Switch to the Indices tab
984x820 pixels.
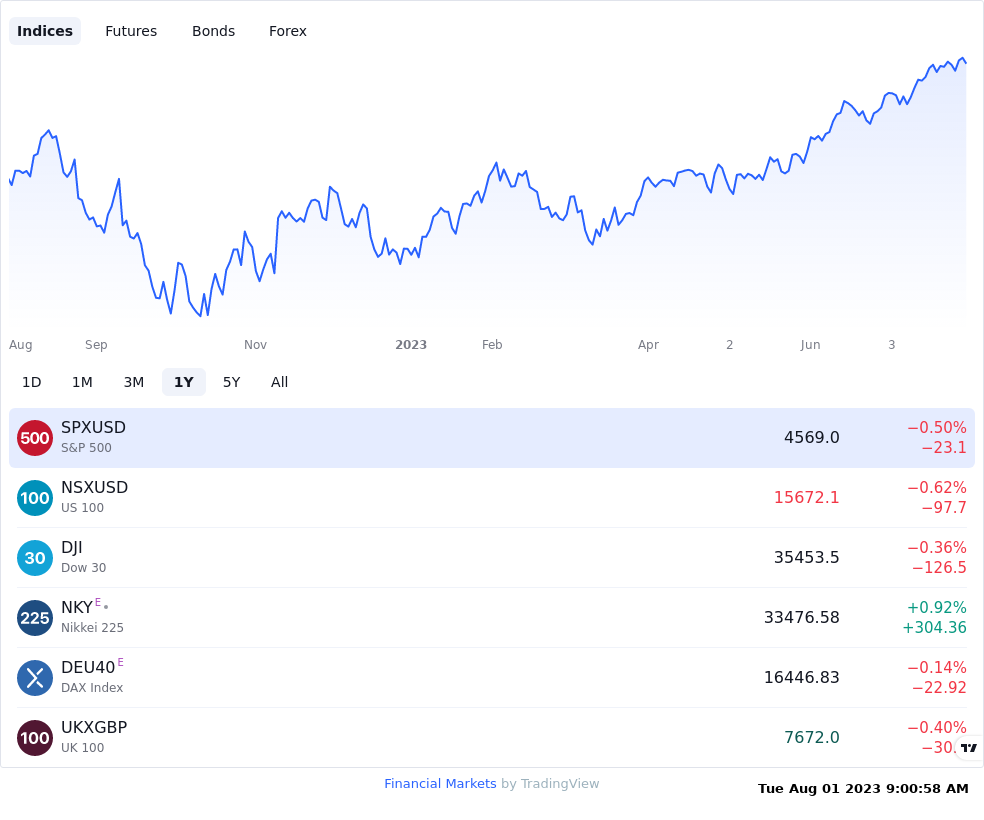click(45, 31)
